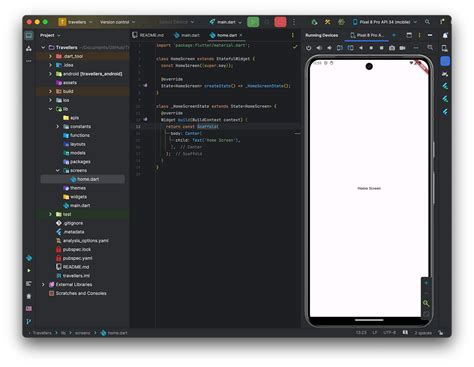Click the red Stop button

tap(280, 22)
